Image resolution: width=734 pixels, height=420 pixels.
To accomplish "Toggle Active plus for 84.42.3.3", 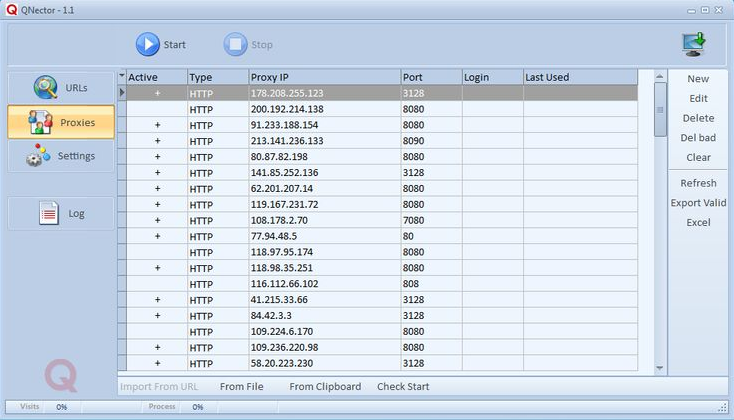I will [x=157, y=316].
